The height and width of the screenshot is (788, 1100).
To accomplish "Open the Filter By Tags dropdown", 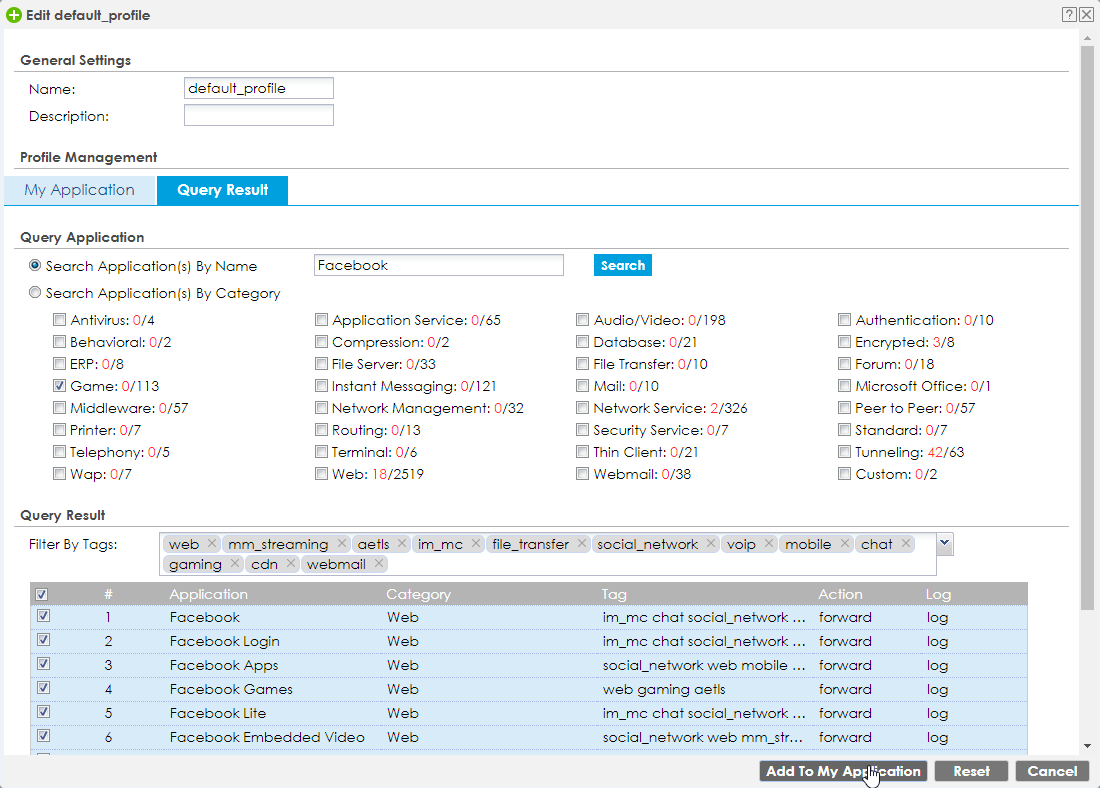I will click(945, 544).
